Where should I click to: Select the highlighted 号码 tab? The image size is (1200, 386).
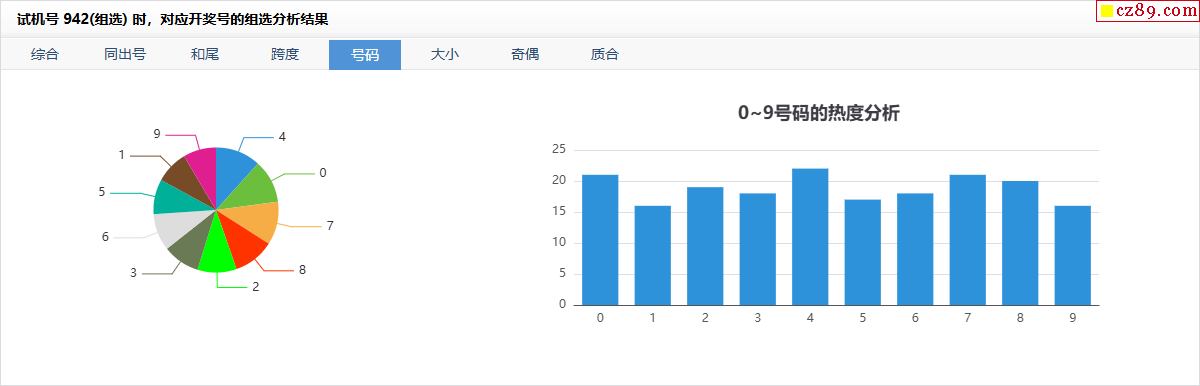click(365, 55)
